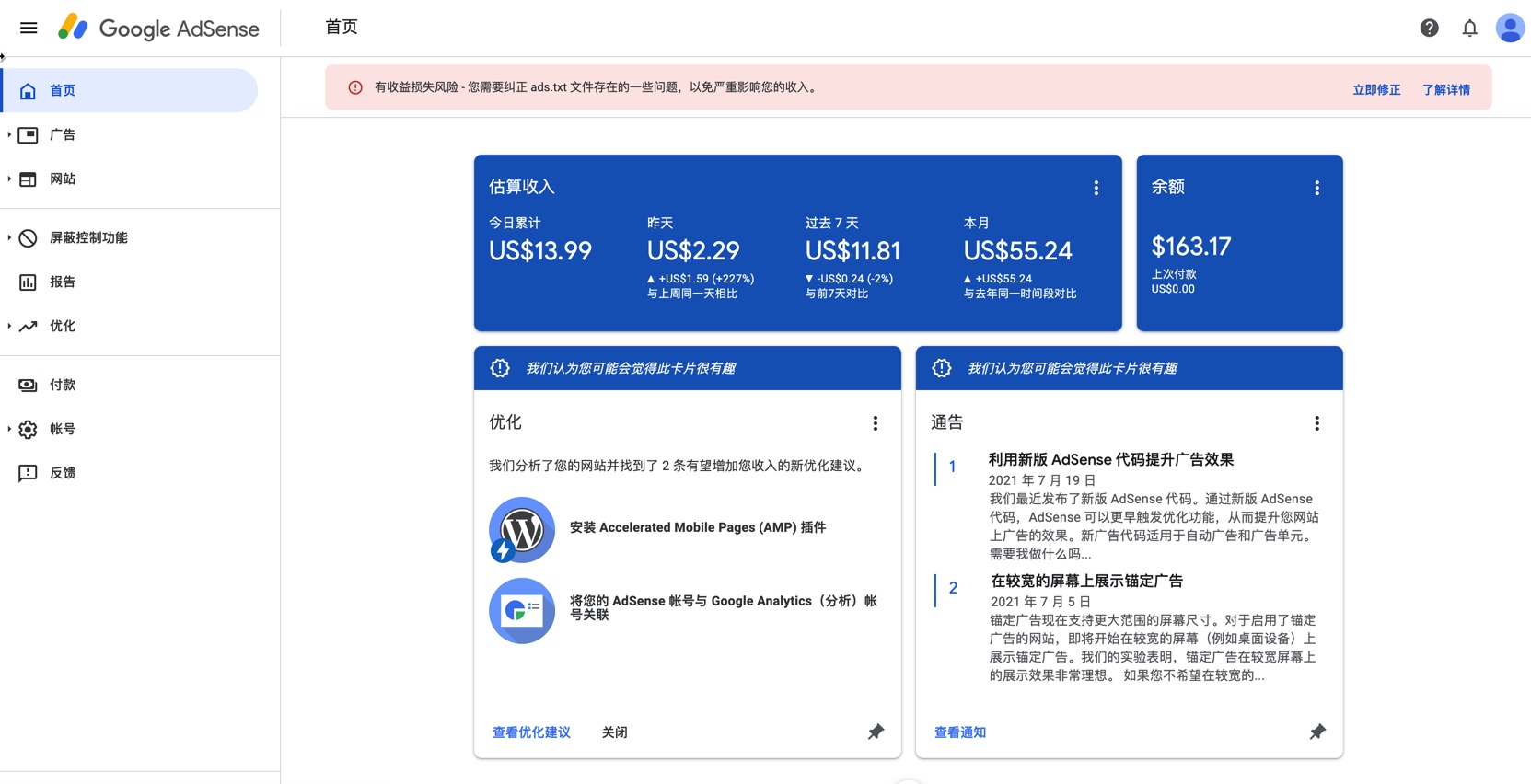Open the Help question mark icon
This screenshot has width=1531, height=784.
pos(1429,28)
